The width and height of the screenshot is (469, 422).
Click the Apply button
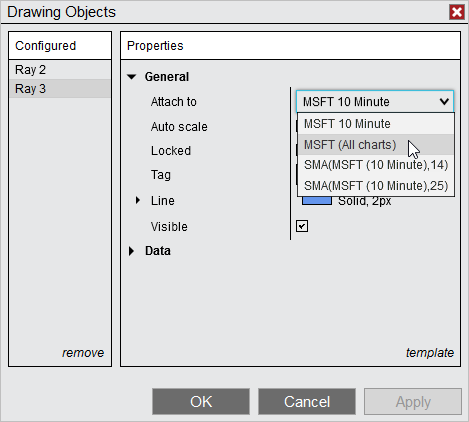(x=413, y=402)
